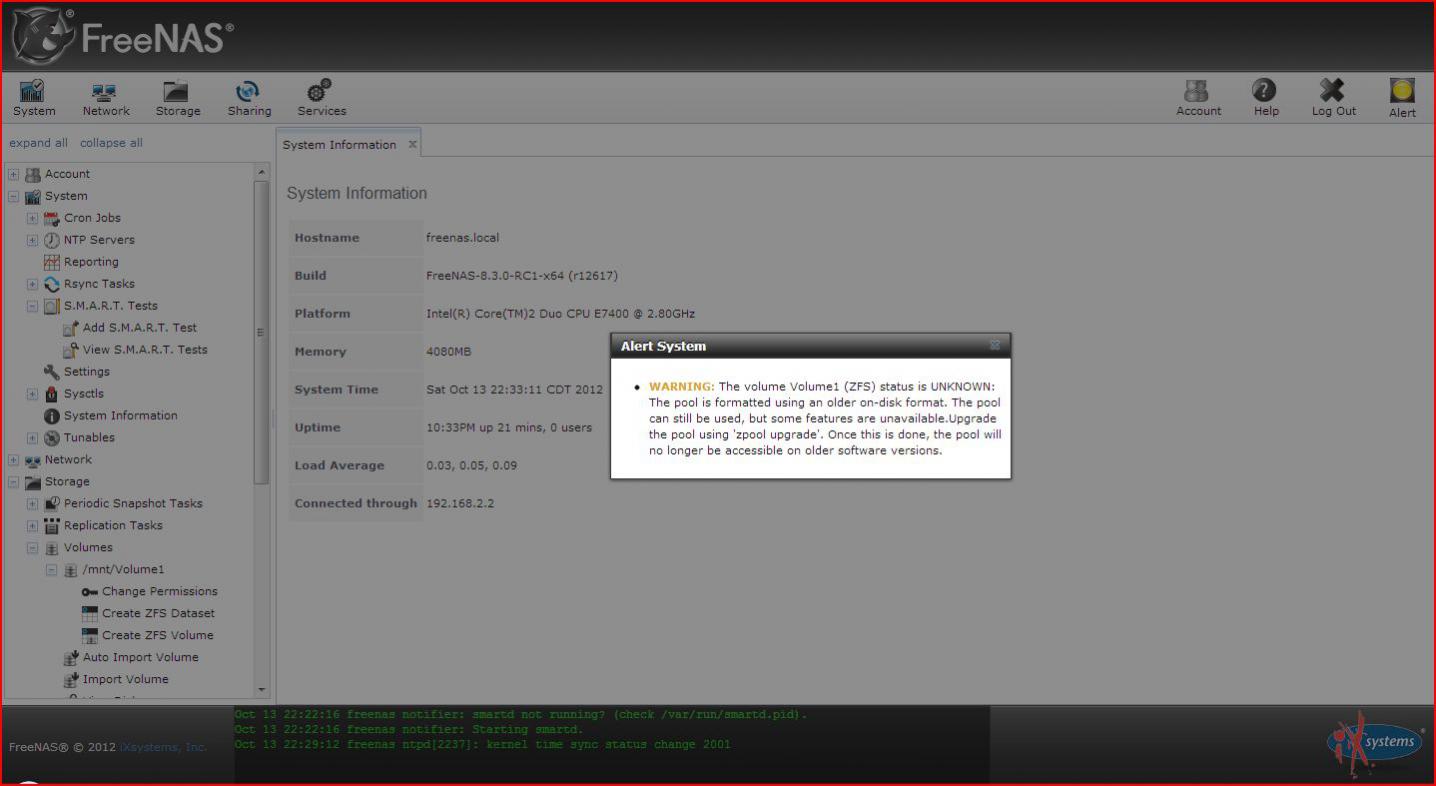Open Add S.M.A.R.T. Test
The width and height of the screenshot is (1436, 786).
point(140,328)
